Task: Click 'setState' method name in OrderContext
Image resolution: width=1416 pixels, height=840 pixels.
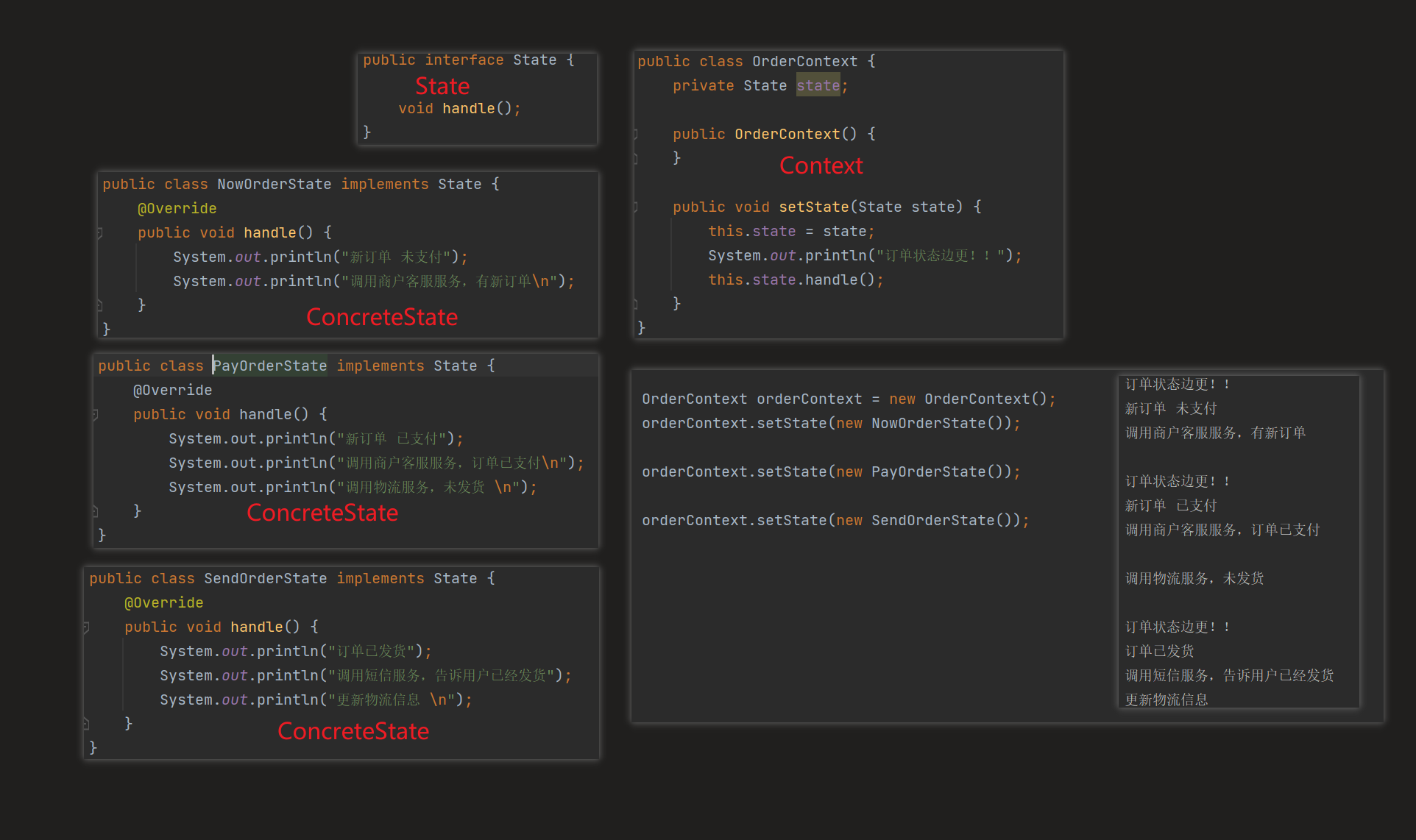Action: (814, 207)
